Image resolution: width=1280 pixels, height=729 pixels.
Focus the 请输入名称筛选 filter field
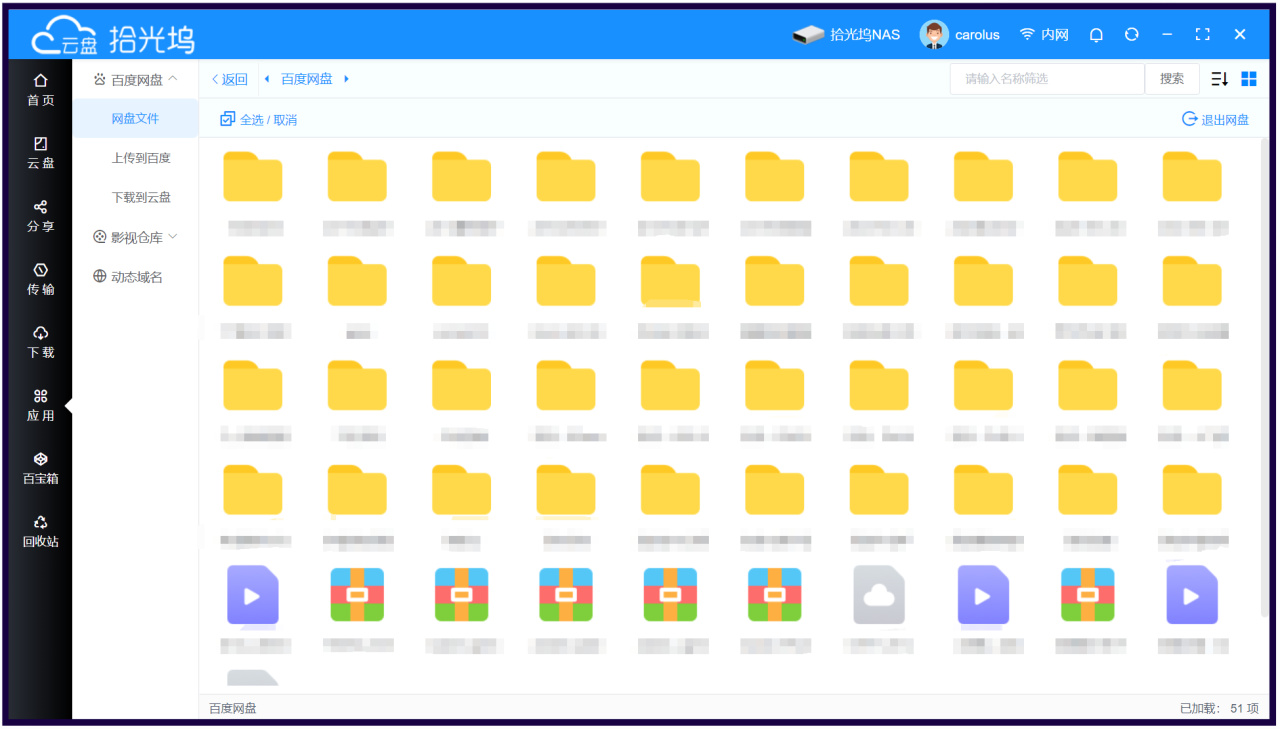pyautogui.click(x=1047, y=79)
